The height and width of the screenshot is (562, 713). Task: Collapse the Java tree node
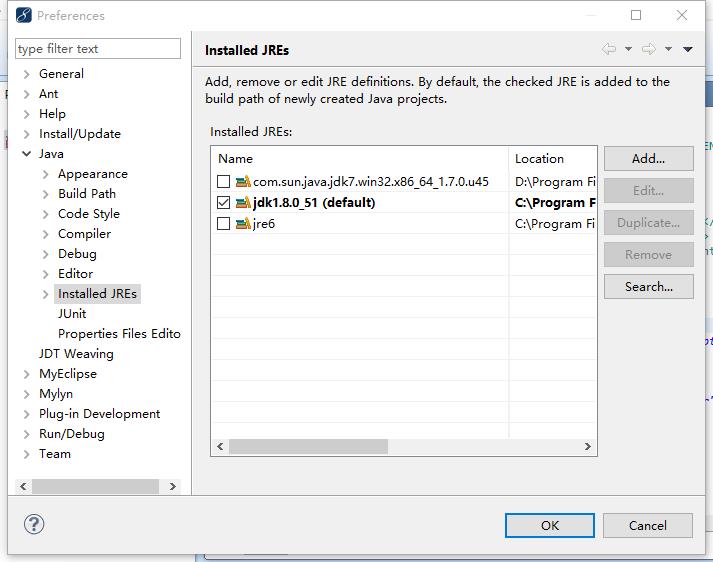pos(27,154)
